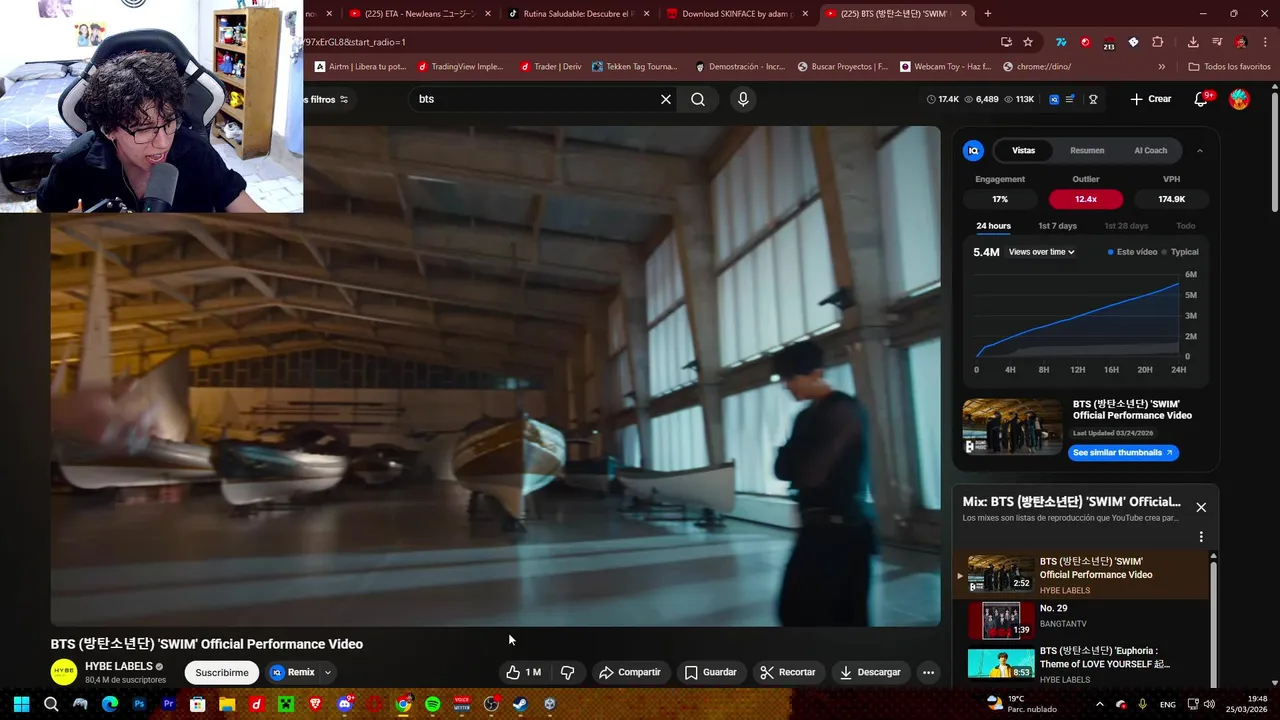Select the Todo time range
Screen dimensions: 1280x720
[x=1185, y=226]
